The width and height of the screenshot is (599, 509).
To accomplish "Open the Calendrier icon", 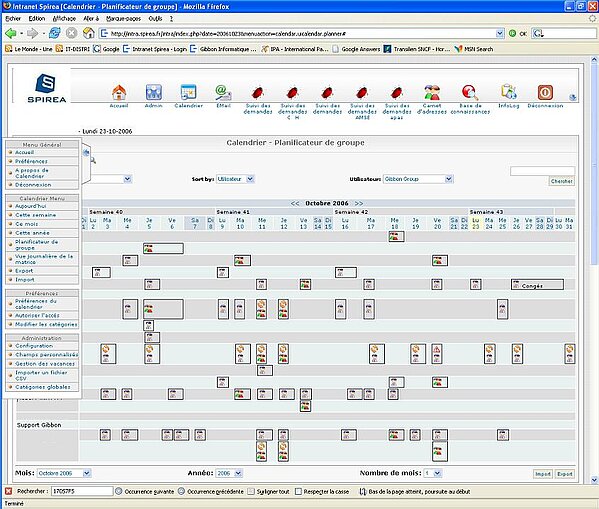I will pos(188,92).
